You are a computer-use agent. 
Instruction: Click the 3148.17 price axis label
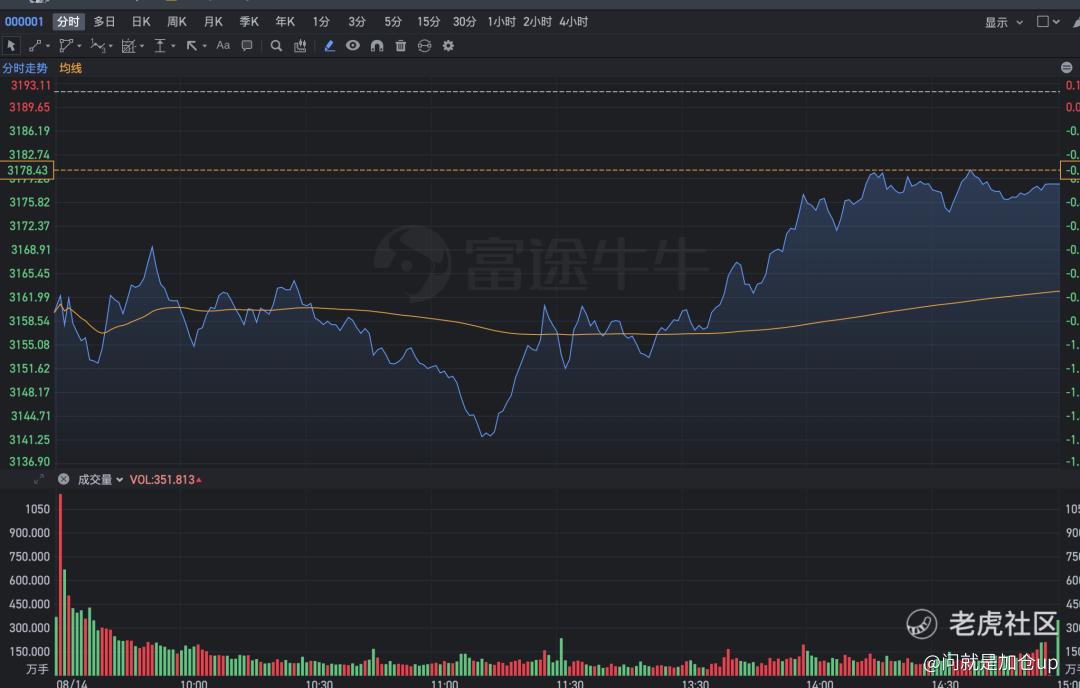point(30,392)
